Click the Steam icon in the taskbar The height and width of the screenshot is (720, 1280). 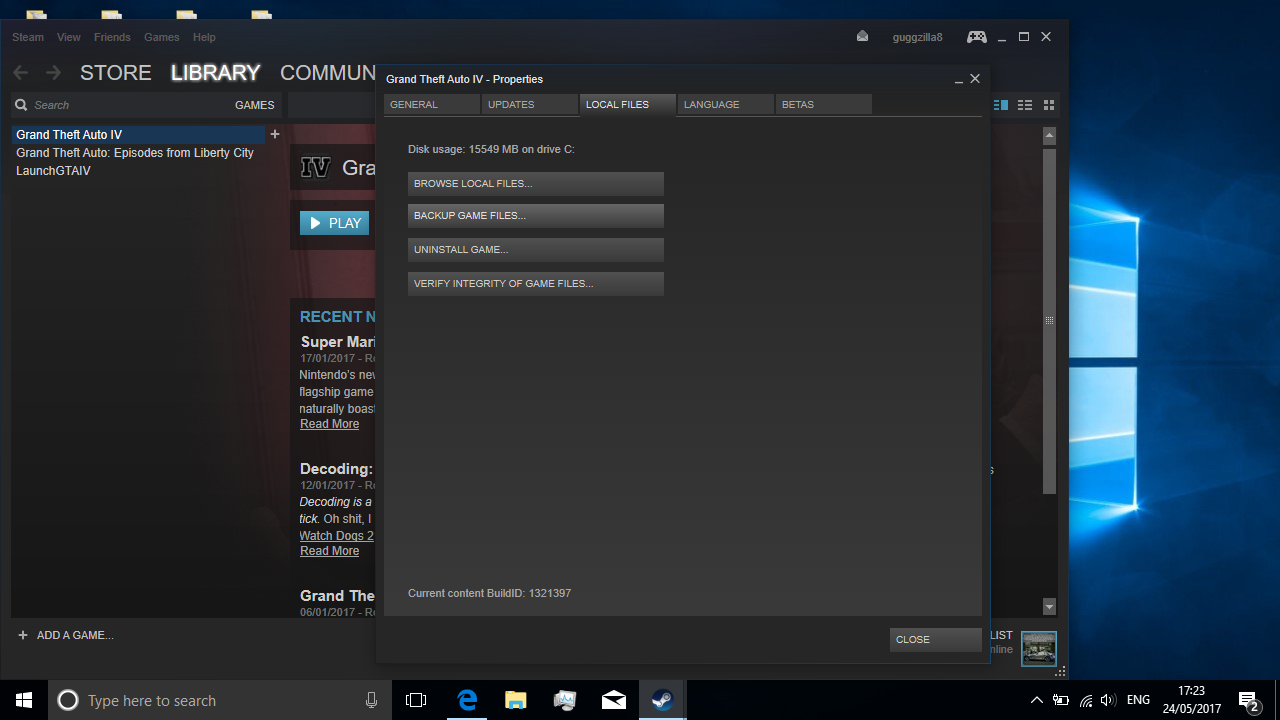pos(662,700)
